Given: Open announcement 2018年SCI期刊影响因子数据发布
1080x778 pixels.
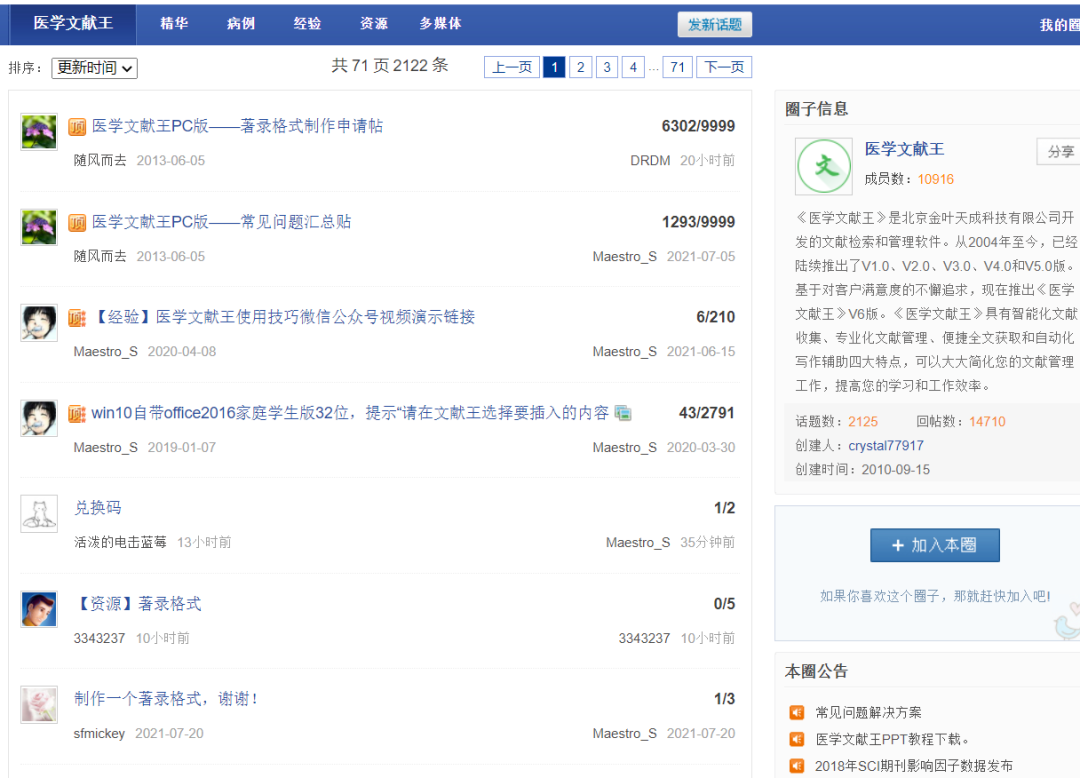Looking at the screenshot, I should point(914,766).
